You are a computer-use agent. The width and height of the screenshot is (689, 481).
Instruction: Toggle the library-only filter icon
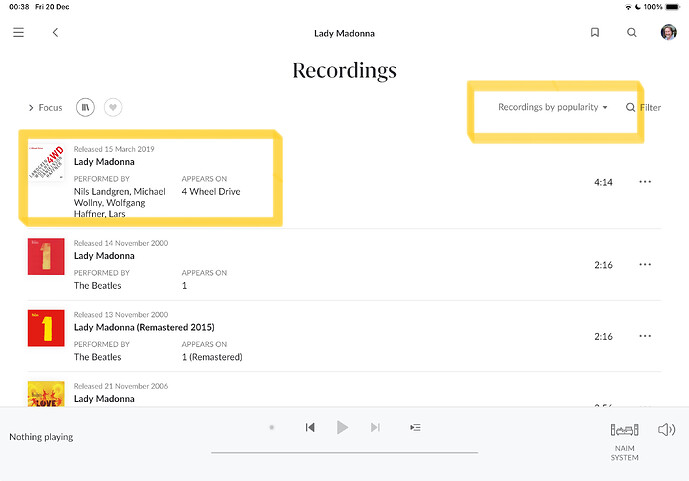(x=85, y=107)
